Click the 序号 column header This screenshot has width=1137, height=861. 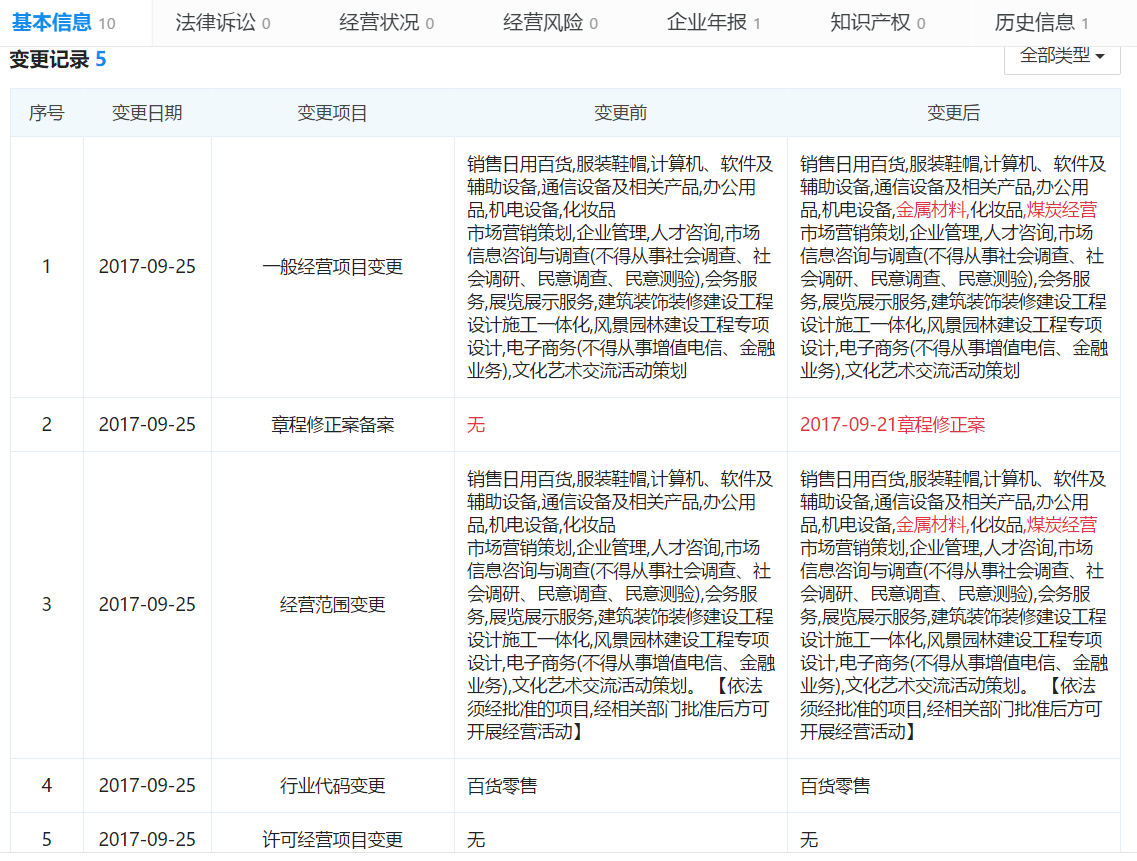(x=46, y=113)
